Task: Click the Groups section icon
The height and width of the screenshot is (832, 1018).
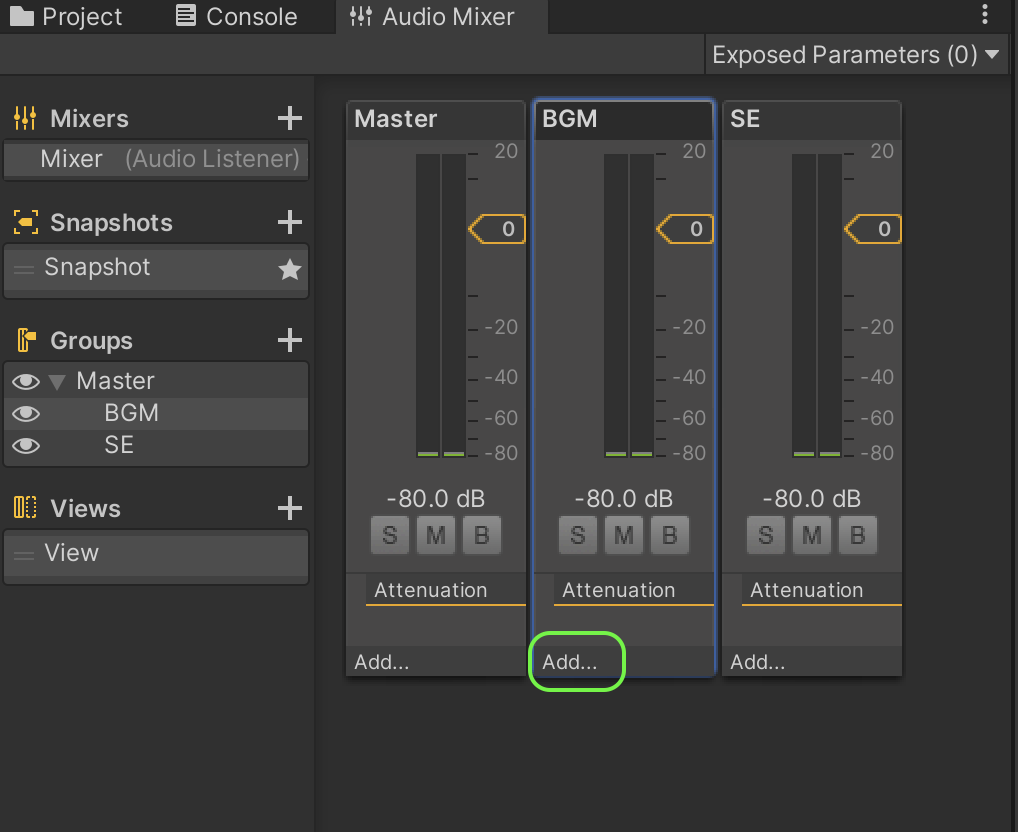Action: [x=26, y=340]
